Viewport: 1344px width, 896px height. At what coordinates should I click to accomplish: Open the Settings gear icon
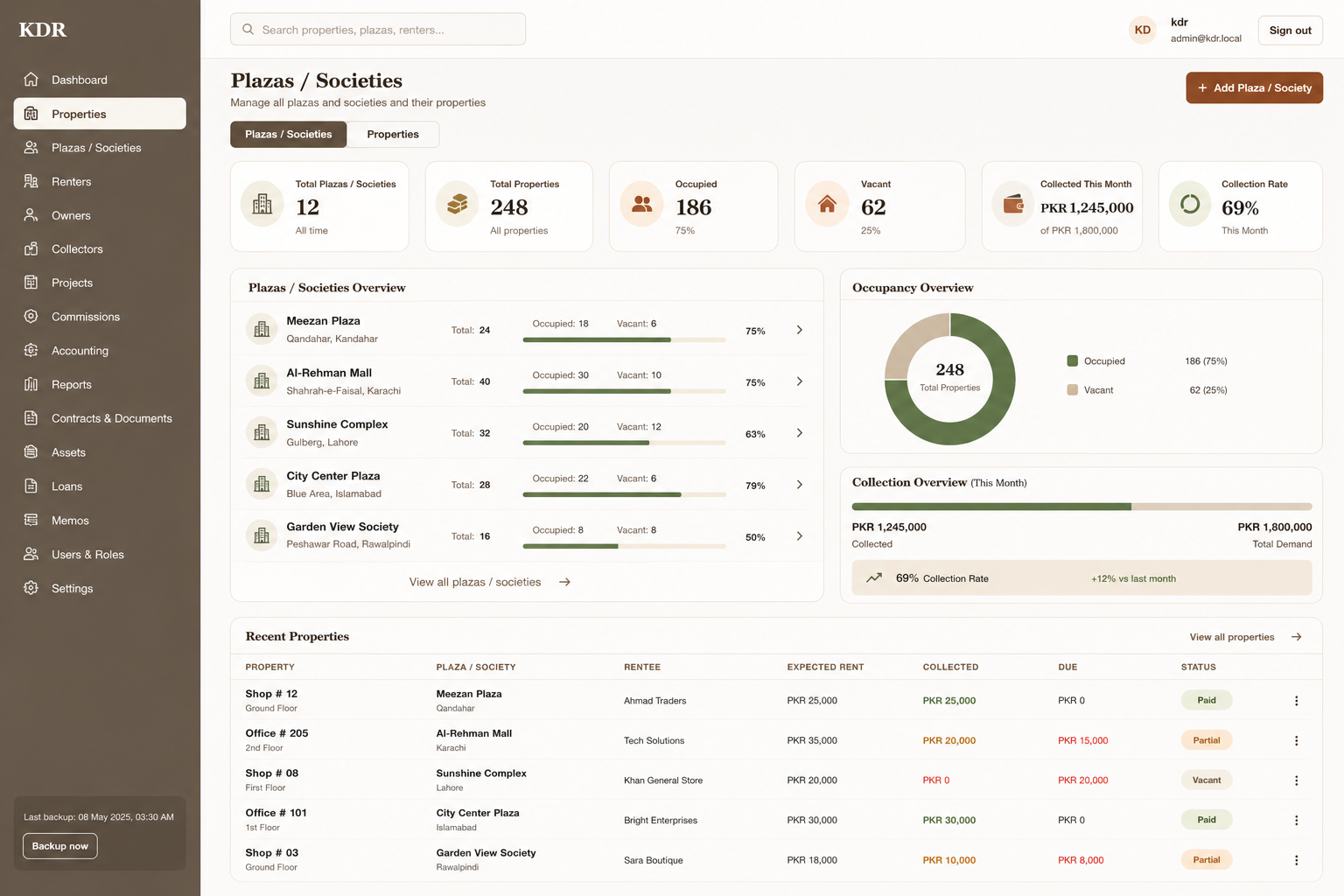(31, 588)
